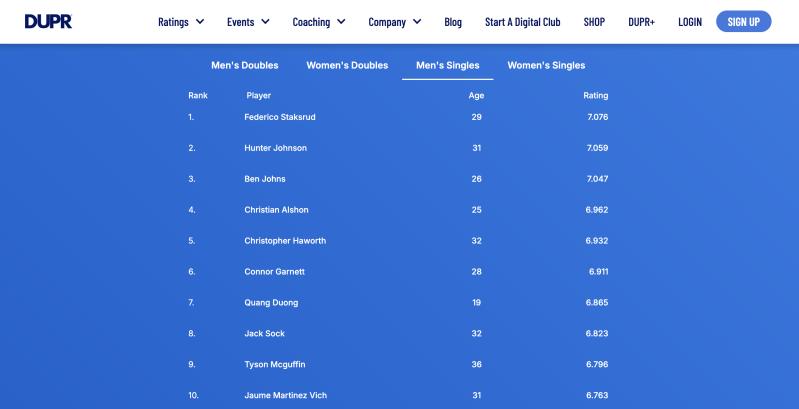Open the Company menu label
Screen dimensions: 799x409
tap(387, 22)
